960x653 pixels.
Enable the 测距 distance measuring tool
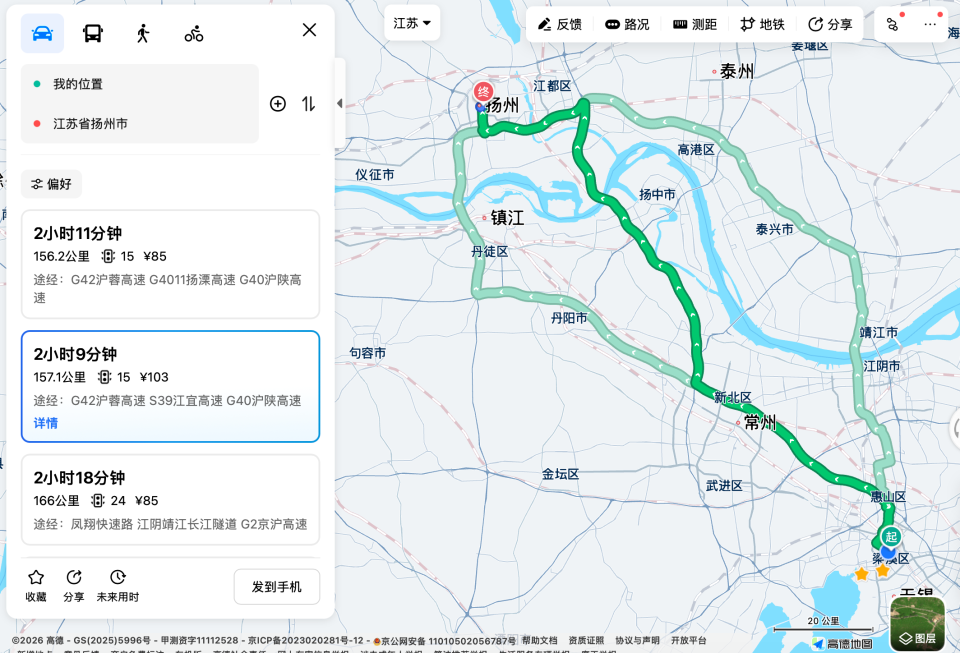tap(695, 24)
